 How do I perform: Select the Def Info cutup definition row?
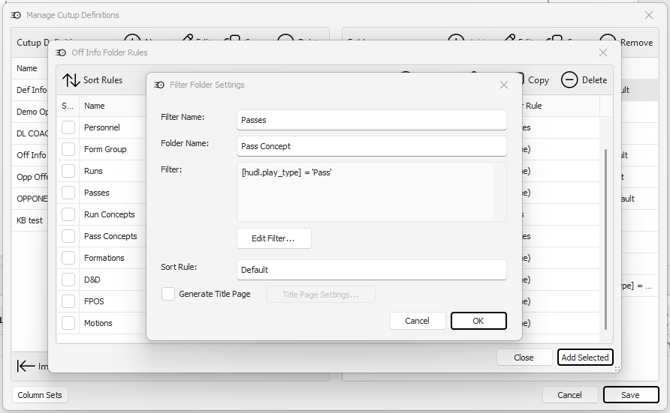[x=30, y=90]
